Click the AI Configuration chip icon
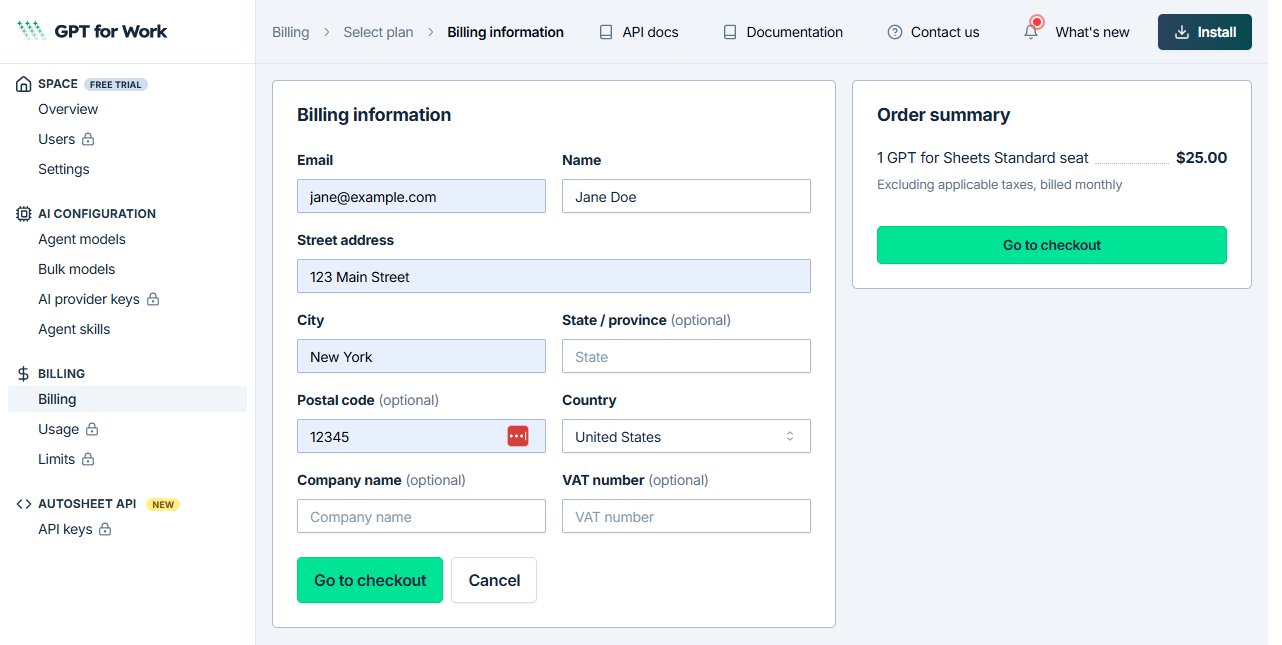The width and height of the screenshot is (1282, 645). (24, 214)
